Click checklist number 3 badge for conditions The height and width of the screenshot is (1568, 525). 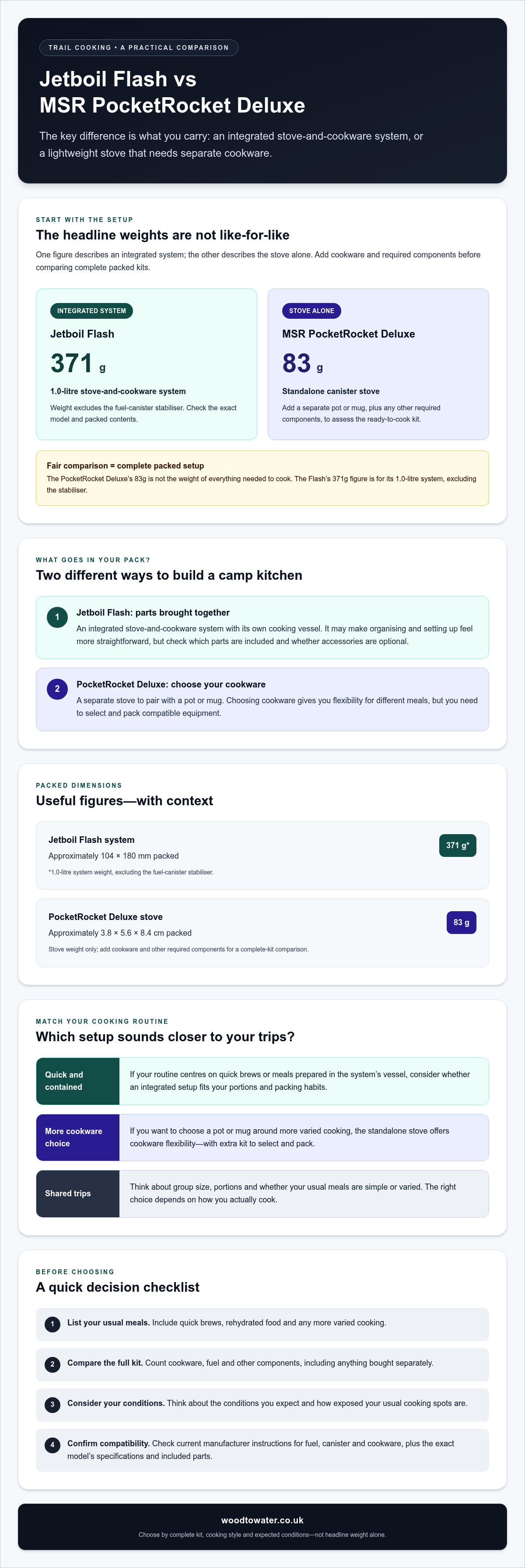tap(52, 1404)
